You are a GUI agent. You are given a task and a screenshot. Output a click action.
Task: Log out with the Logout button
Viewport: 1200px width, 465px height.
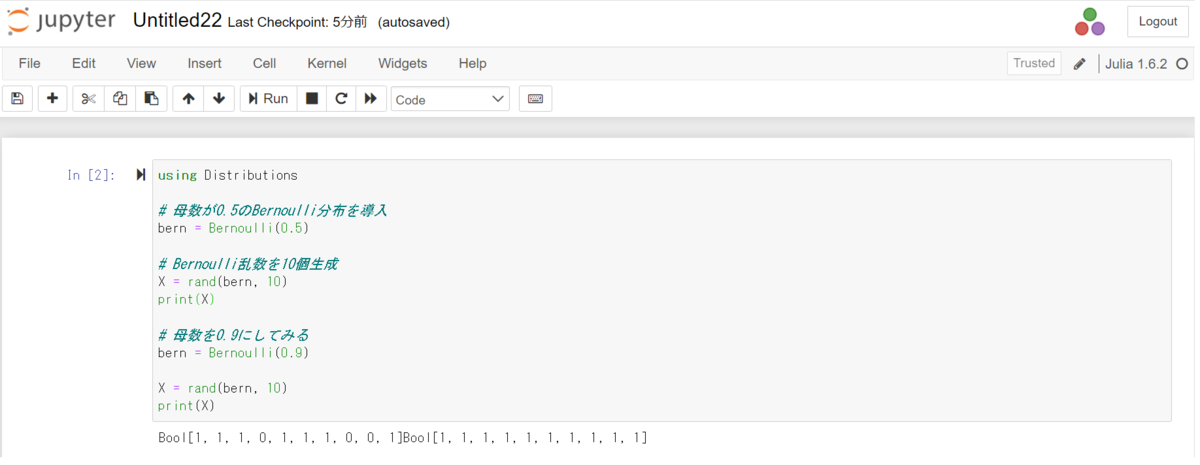click(1158, 22)
